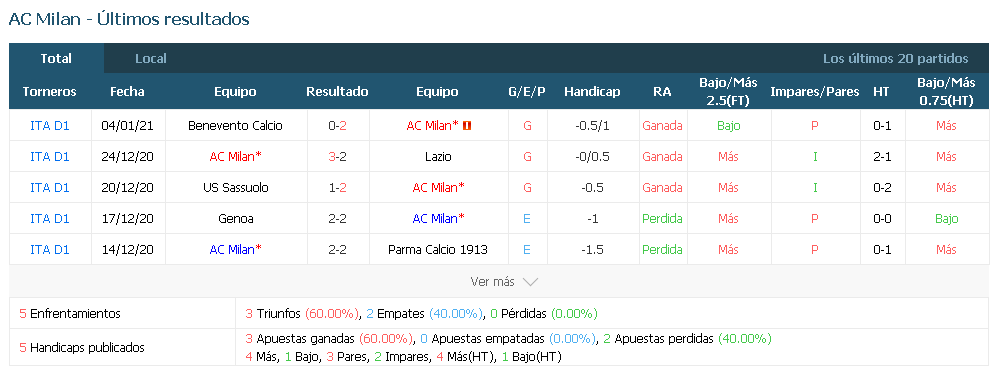Open ITA D1 link for 14/12/20 match
The image size is (1002, 372).
click(x=50, y=249)
